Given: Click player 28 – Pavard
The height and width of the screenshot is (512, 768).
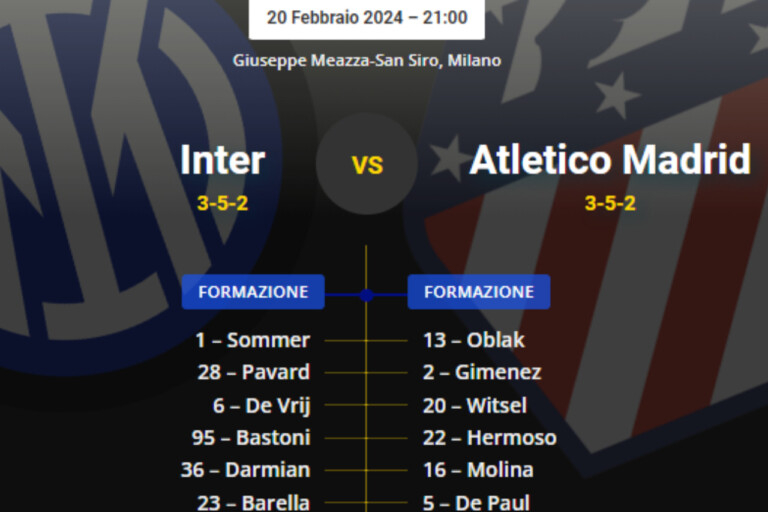Looking at the screenshot, I should [x=253, y=372].
